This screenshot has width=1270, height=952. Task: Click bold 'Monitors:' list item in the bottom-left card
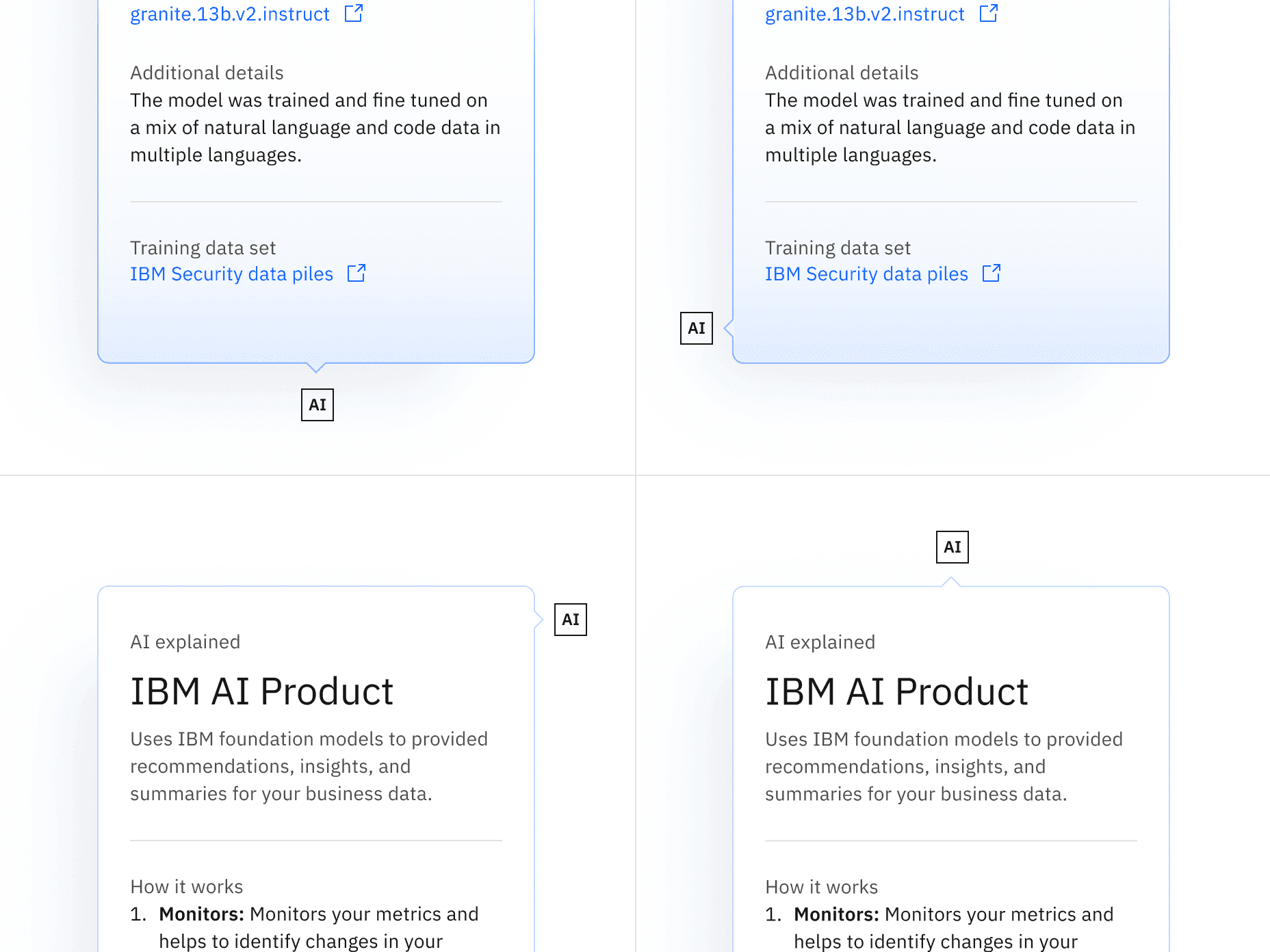click(x=201, y=914)
